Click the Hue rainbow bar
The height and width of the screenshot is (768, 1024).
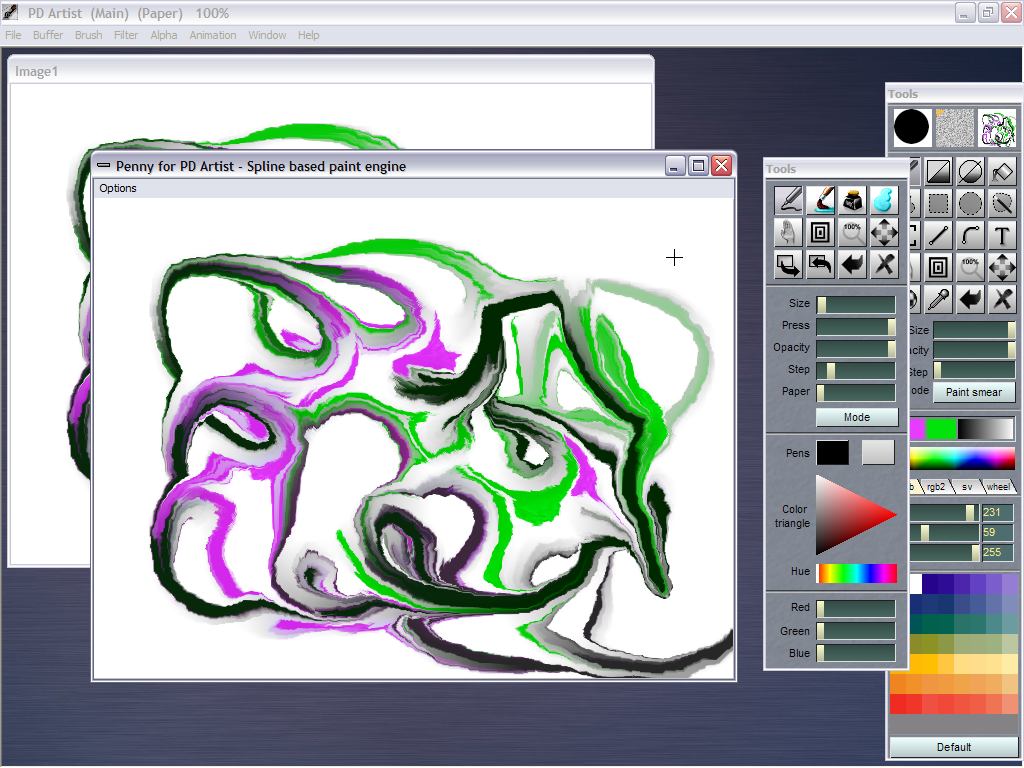click(x=857, y=573)
